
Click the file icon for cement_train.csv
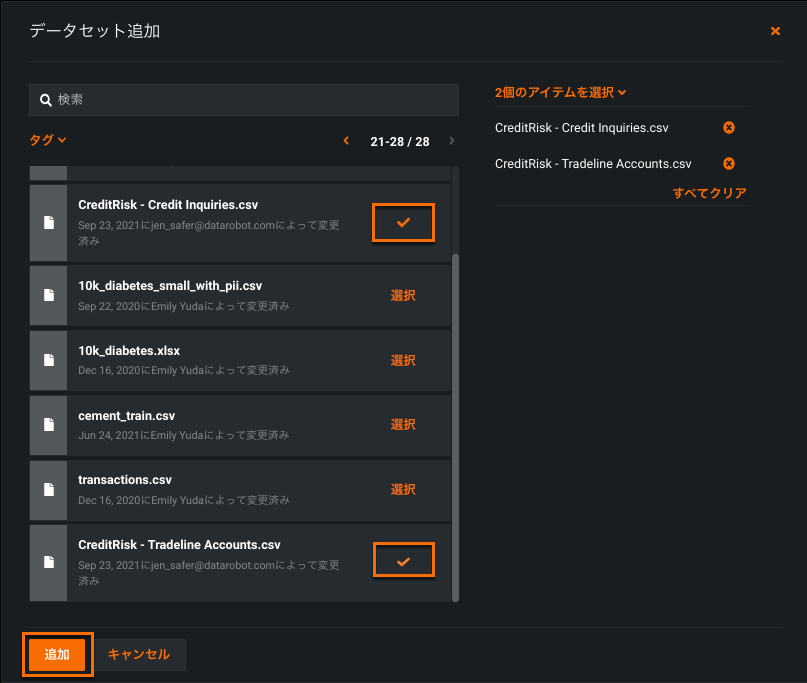click(48, 424)
